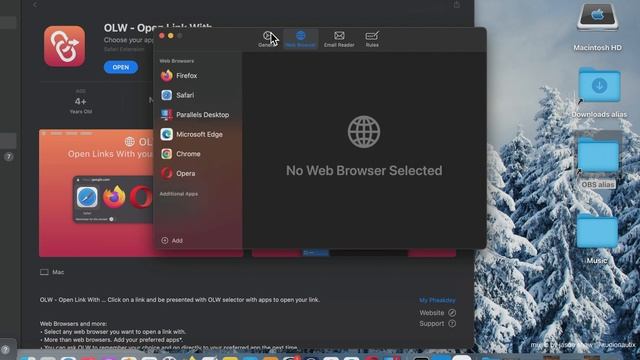This screenshot has width=640, height=360.
Task: Click the 'Web Browsers' section header
Action: [176, 61]
